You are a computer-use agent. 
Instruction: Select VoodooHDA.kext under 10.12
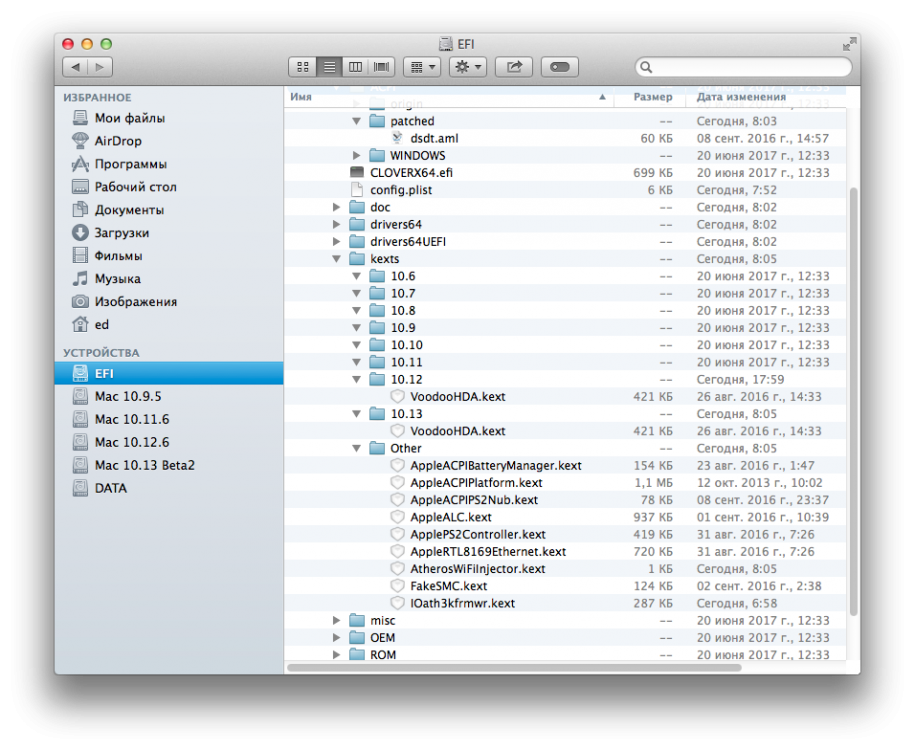[x=565, y=397]
